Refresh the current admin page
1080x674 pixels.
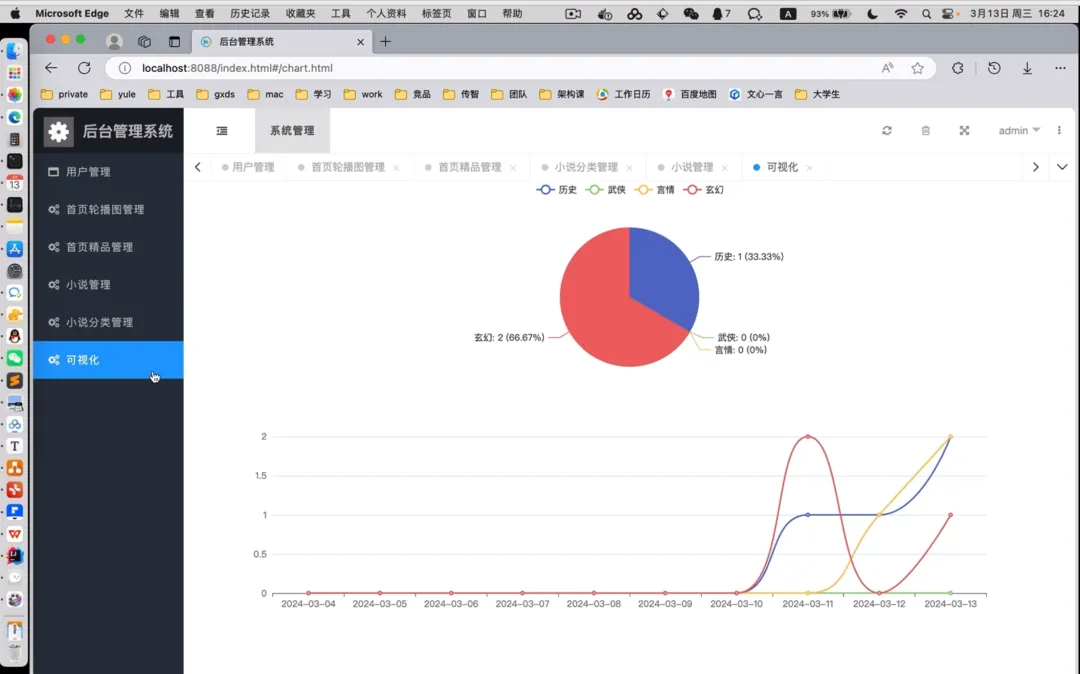(x=886, y=131)
